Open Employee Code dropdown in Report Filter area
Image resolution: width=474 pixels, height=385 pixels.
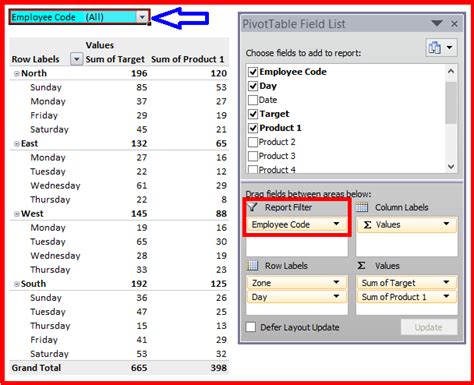tap(336, 224)
